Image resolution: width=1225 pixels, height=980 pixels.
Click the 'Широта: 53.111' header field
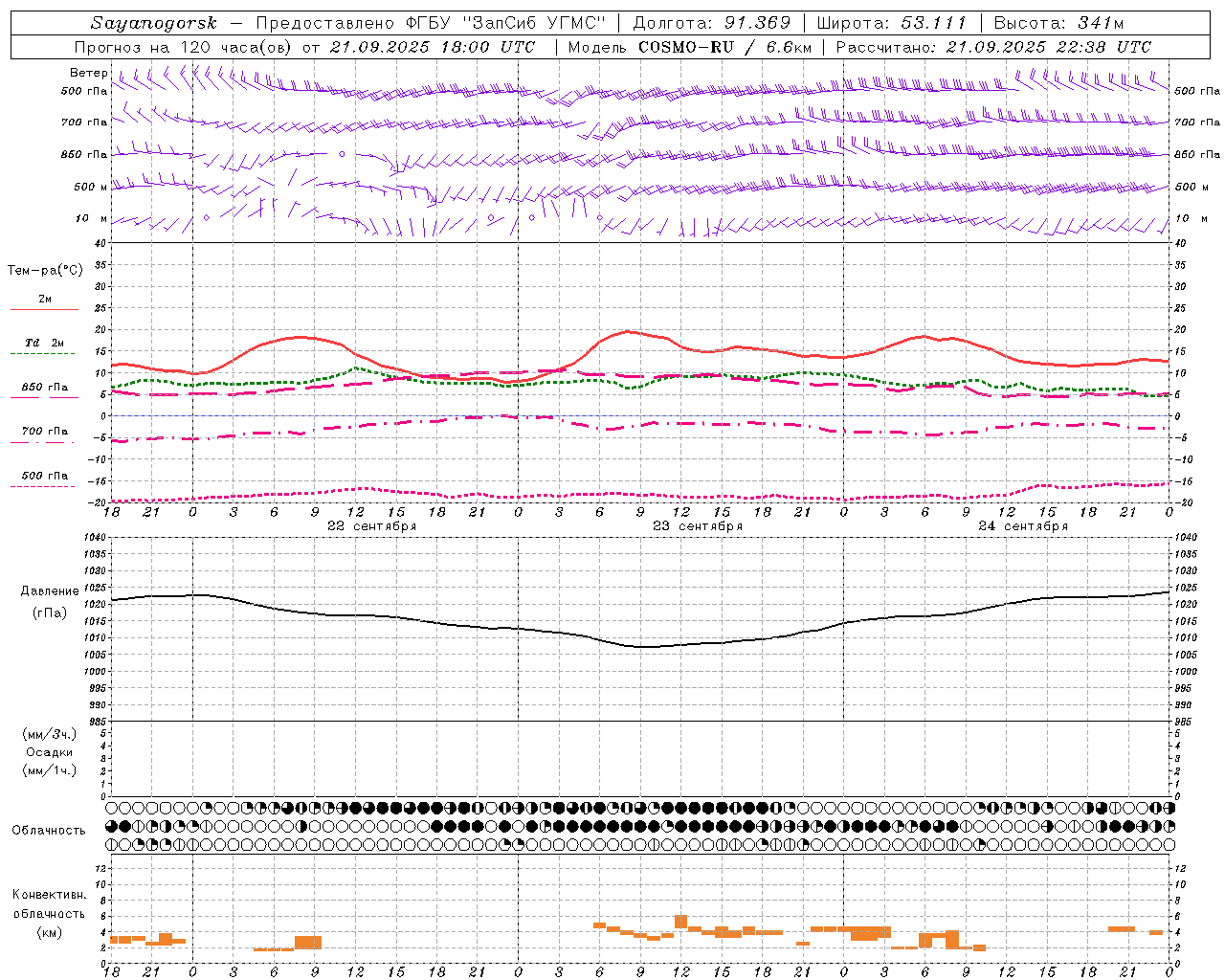point(891,23)
